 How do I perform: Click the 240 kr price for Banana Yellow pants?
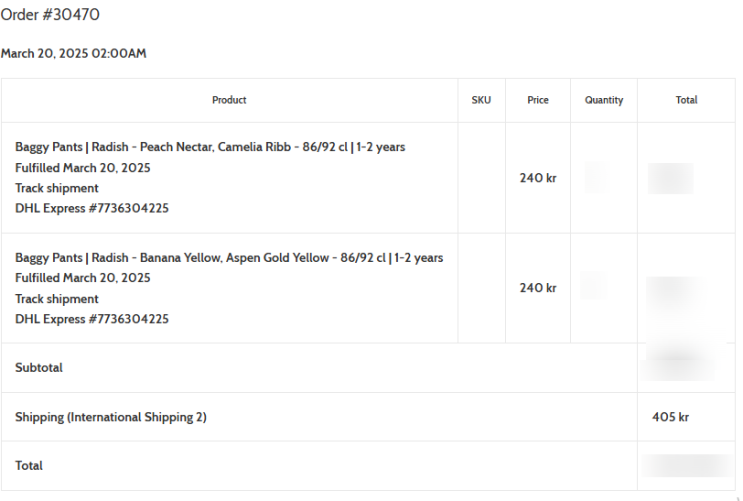point(538,288)
